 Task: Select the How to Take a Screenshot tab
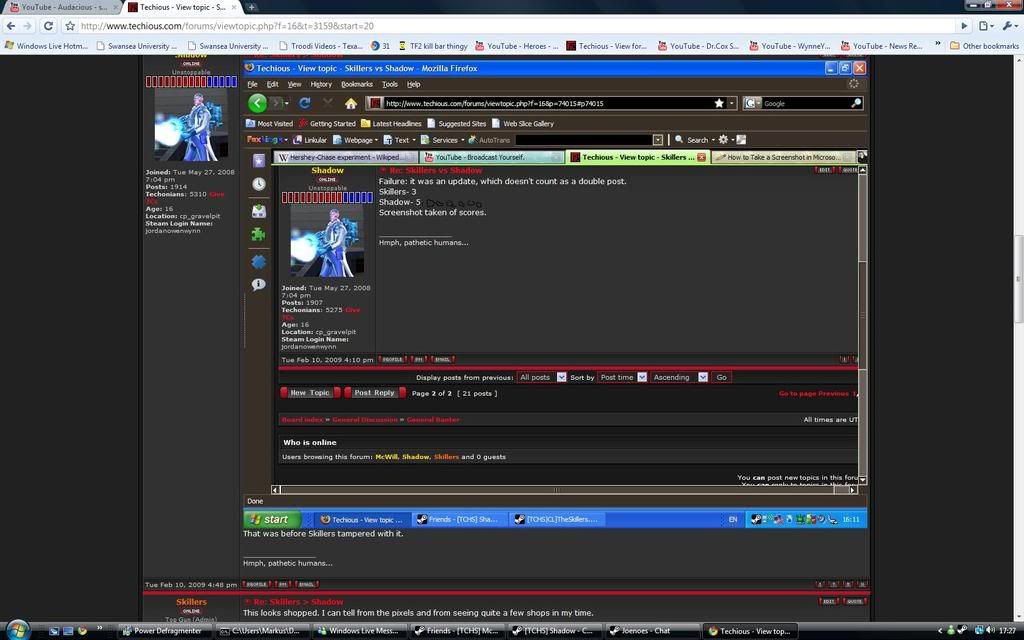click(x=783, y=157)
